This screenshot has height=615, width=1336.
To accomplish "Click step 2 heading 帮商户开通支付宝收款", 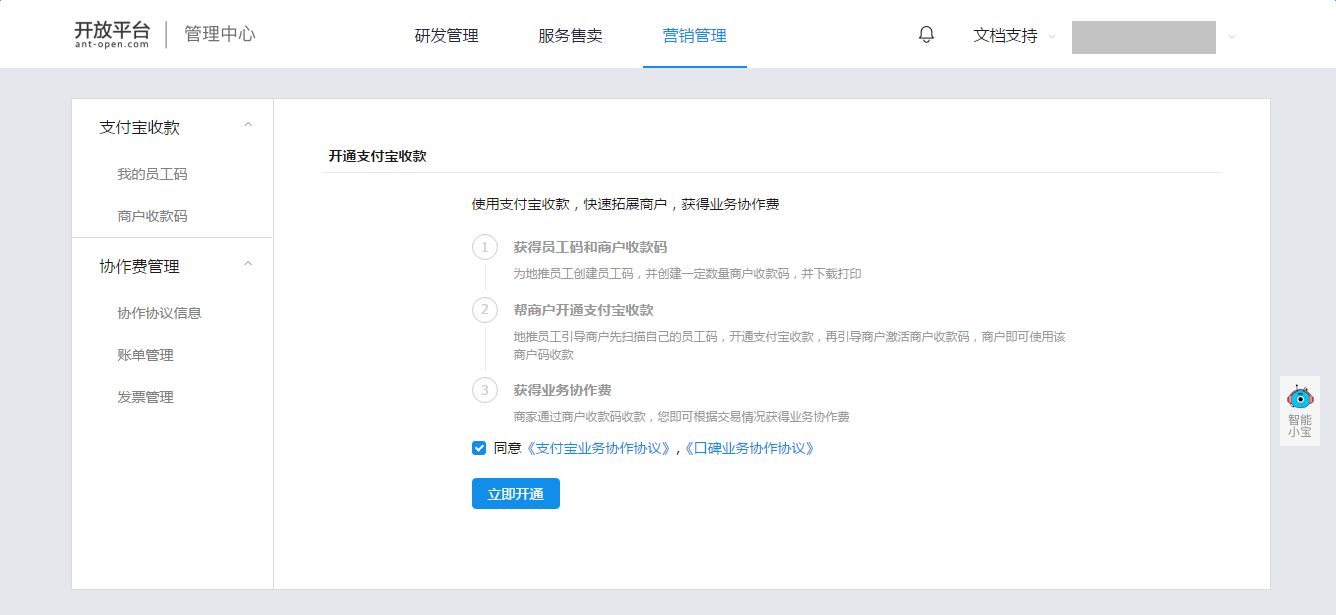I will [584, 310].
